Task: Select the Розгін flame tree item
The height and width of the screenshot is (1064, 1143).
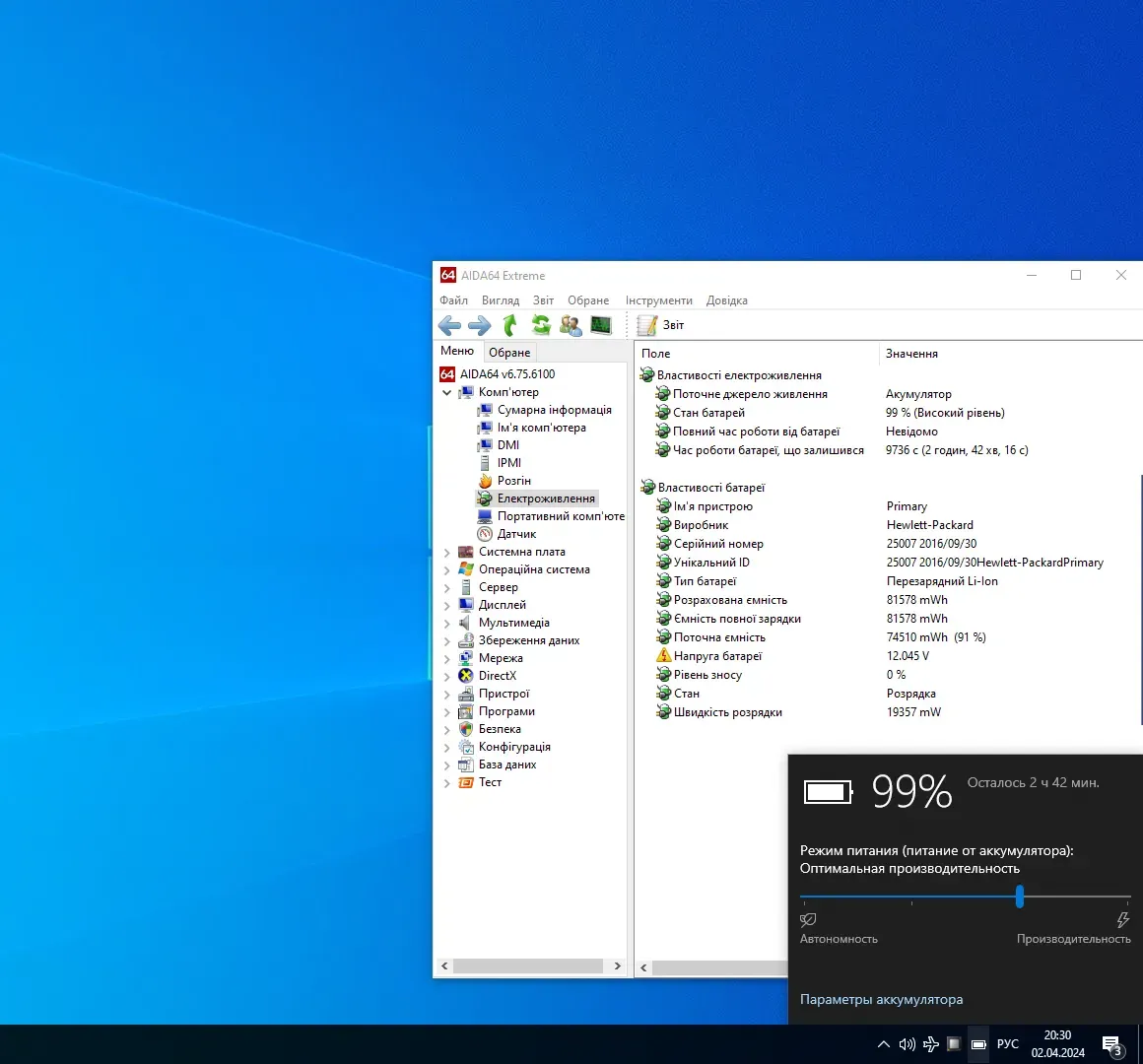Action: 513,481
